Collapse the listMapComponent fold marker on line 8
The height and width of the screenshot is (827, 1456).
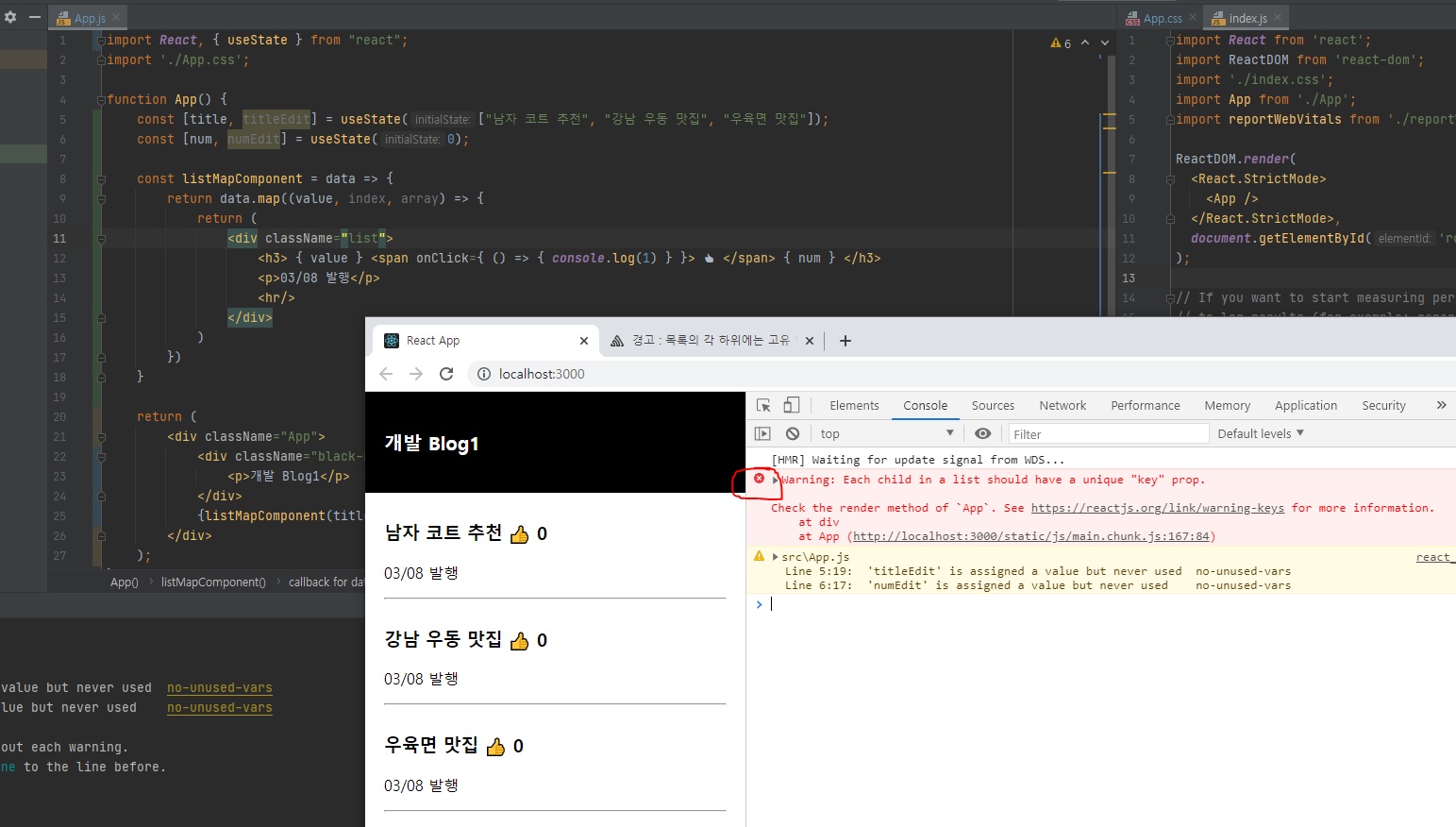(x=101, y=178)
